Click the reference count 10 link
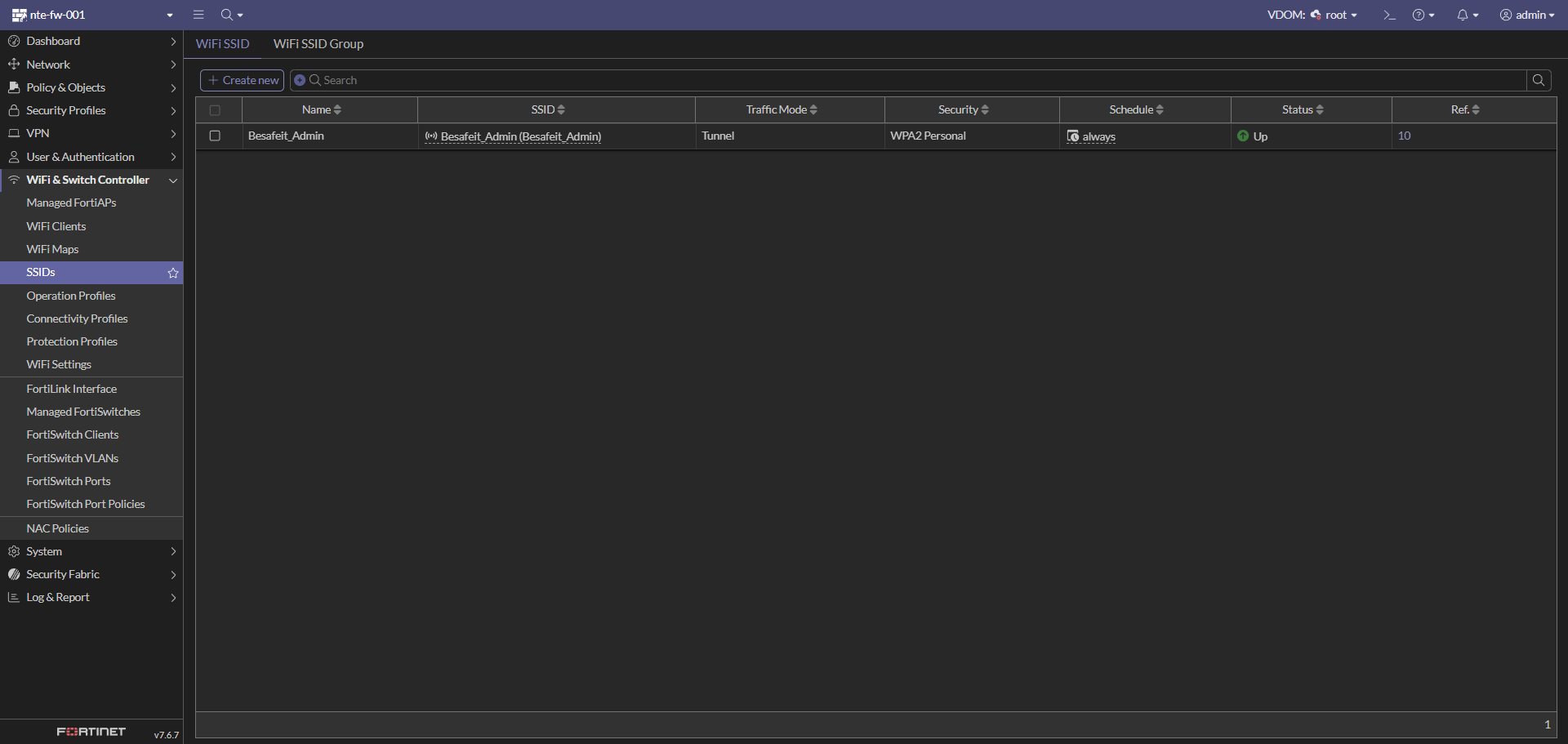Viewport: 1568px width, 744px height. pos(1404,136)
